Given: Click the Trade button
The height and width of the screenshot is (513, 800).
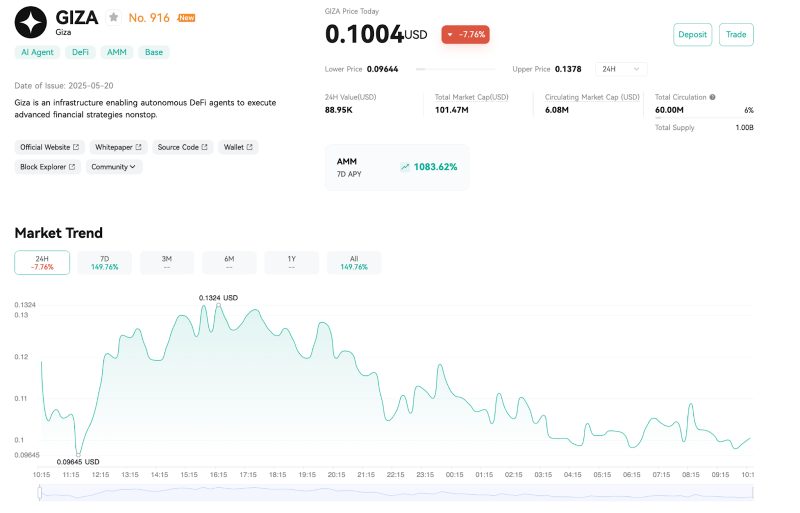Looking at the screenshot, I should 736,35.
